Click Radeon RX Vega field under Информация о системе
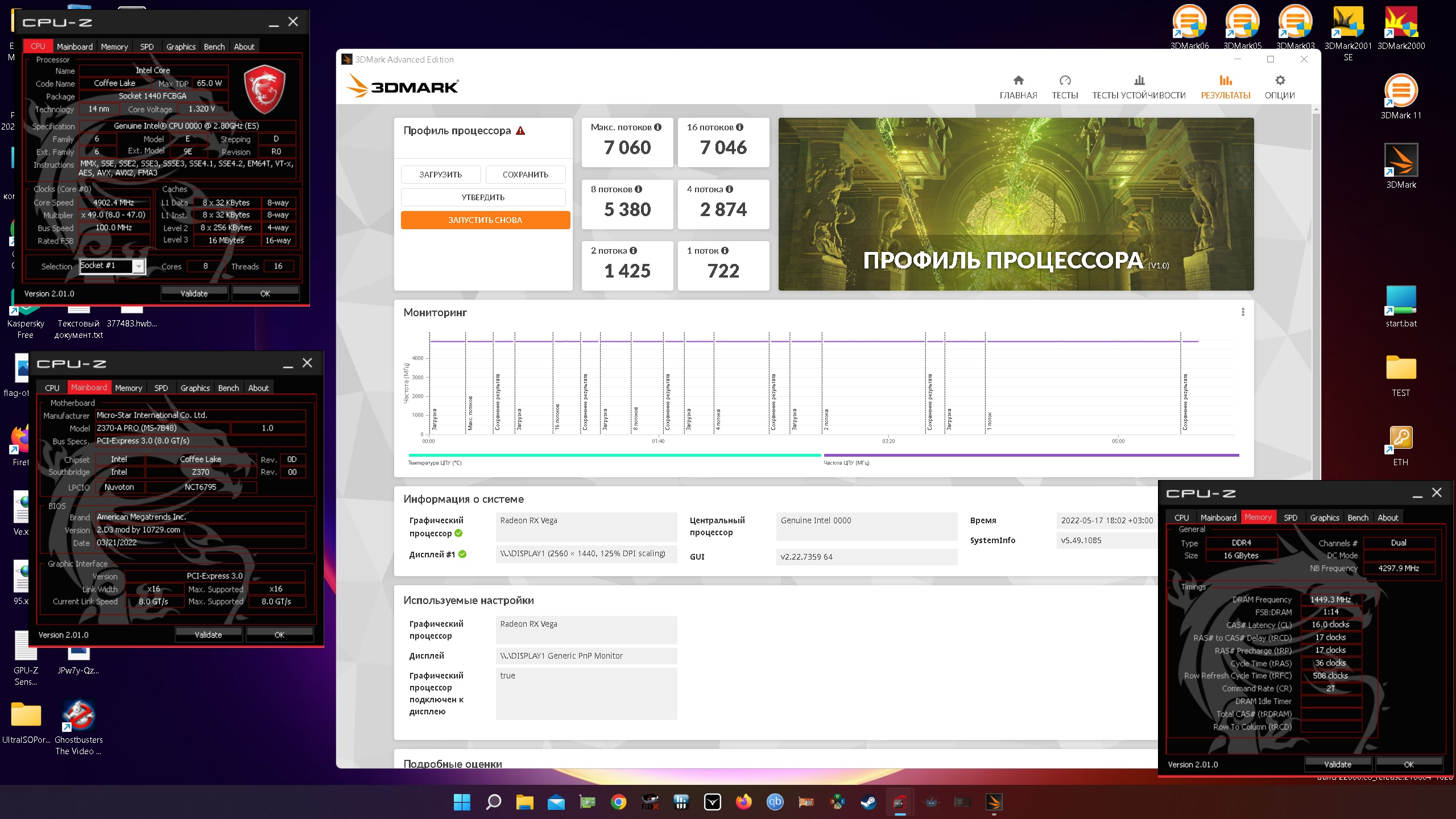 pos(586,527)
